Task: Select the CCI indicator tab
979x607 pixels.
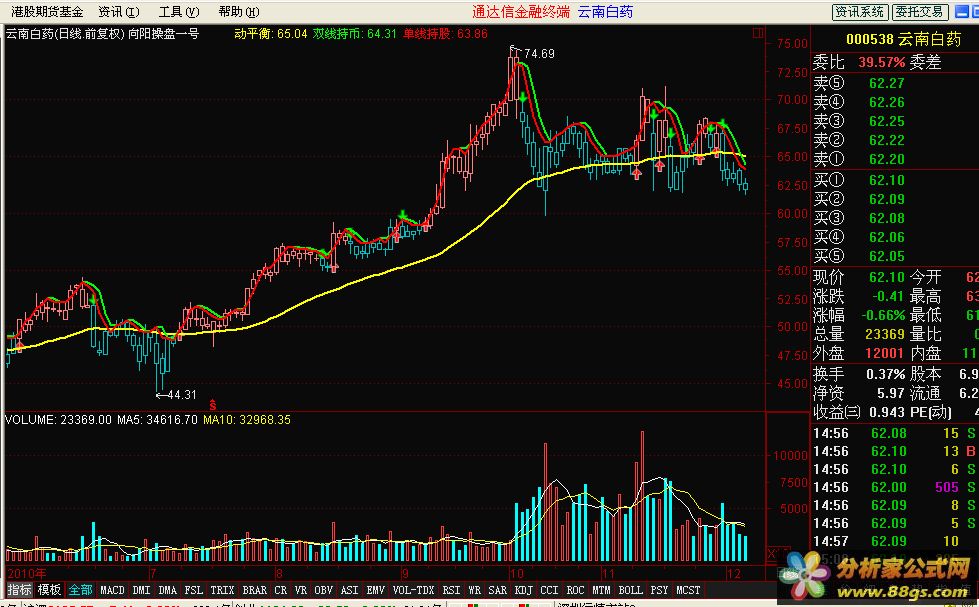Action: [x=549, y=590]
